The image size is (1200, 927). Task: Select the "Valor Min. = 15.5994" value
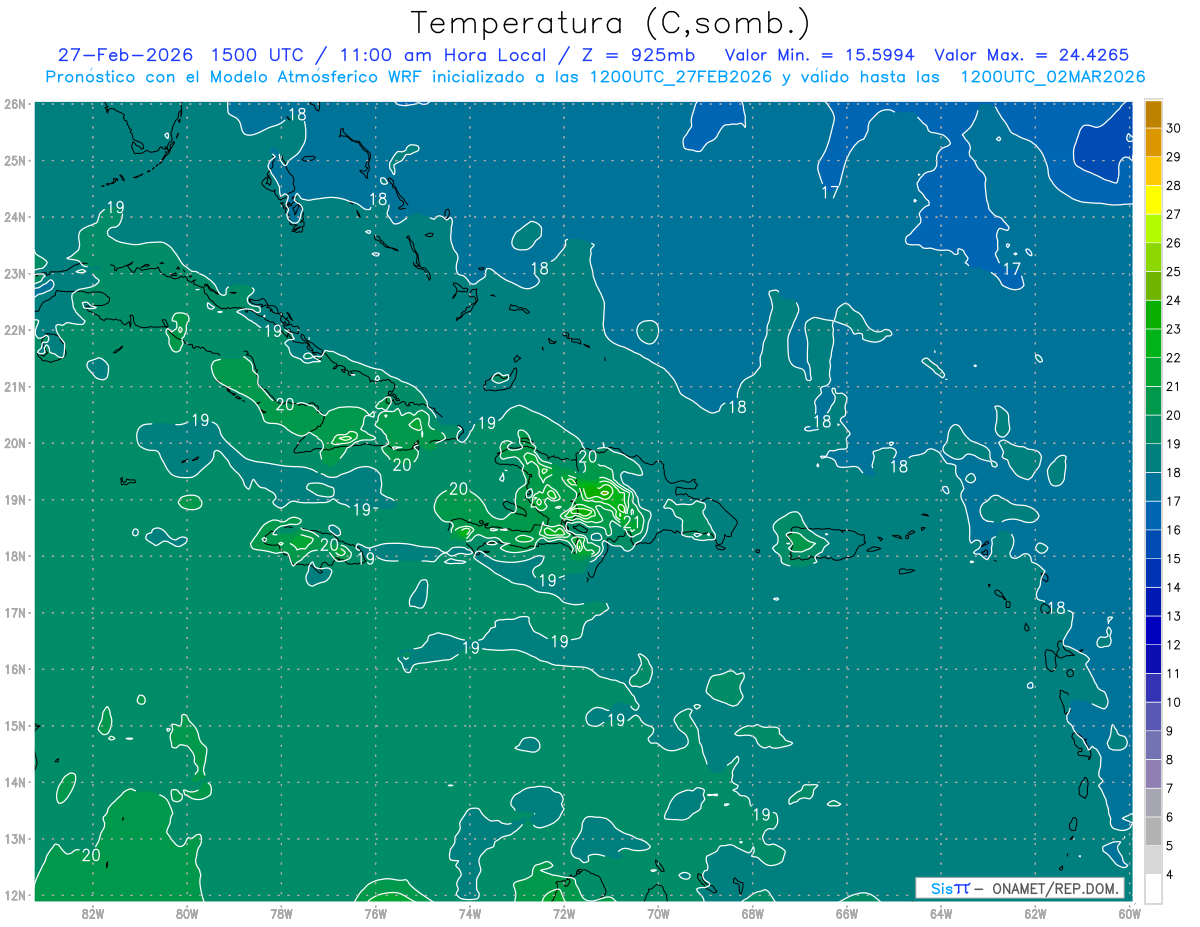pyautogui.click(x=818, y=55)
